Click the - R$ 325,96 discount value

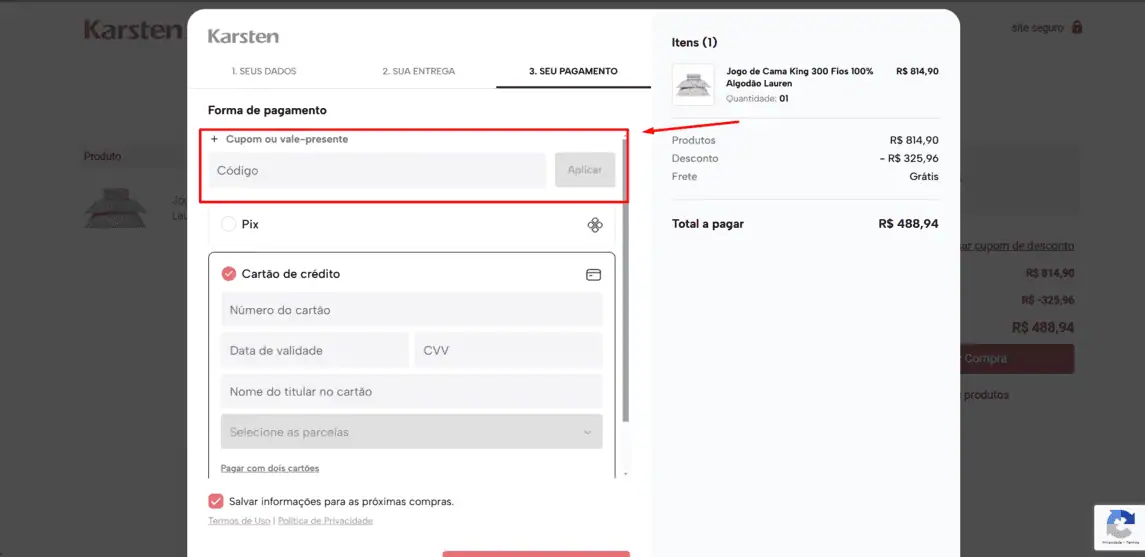pyautogui.click(x=908, y=158)
